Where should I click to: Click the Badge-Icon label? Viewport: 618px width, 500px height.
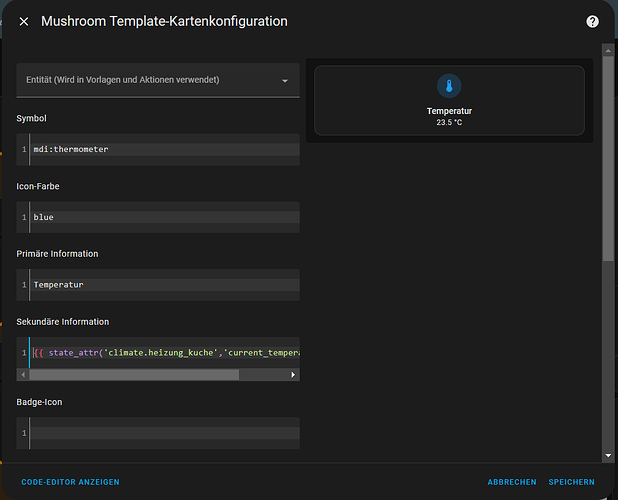click(x=39, y=402)
